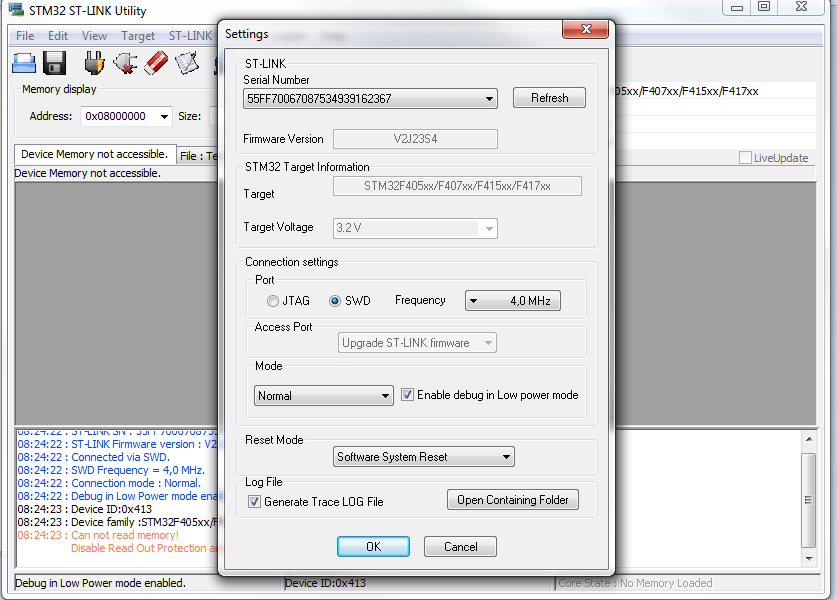
Task: Click the log line 'Connection mode : Normal.'
Action: (x=109, y=483)
